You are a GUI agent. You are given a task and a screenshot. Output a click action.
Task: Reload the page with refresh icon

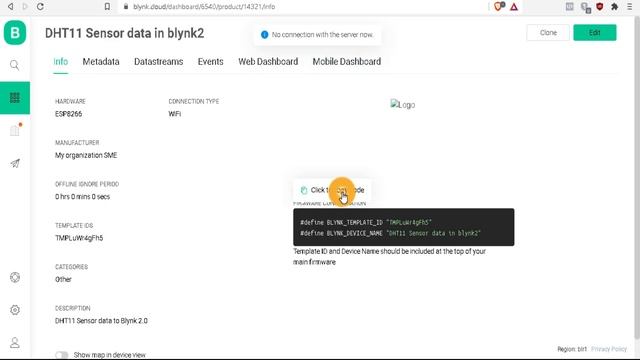[40, 7]
